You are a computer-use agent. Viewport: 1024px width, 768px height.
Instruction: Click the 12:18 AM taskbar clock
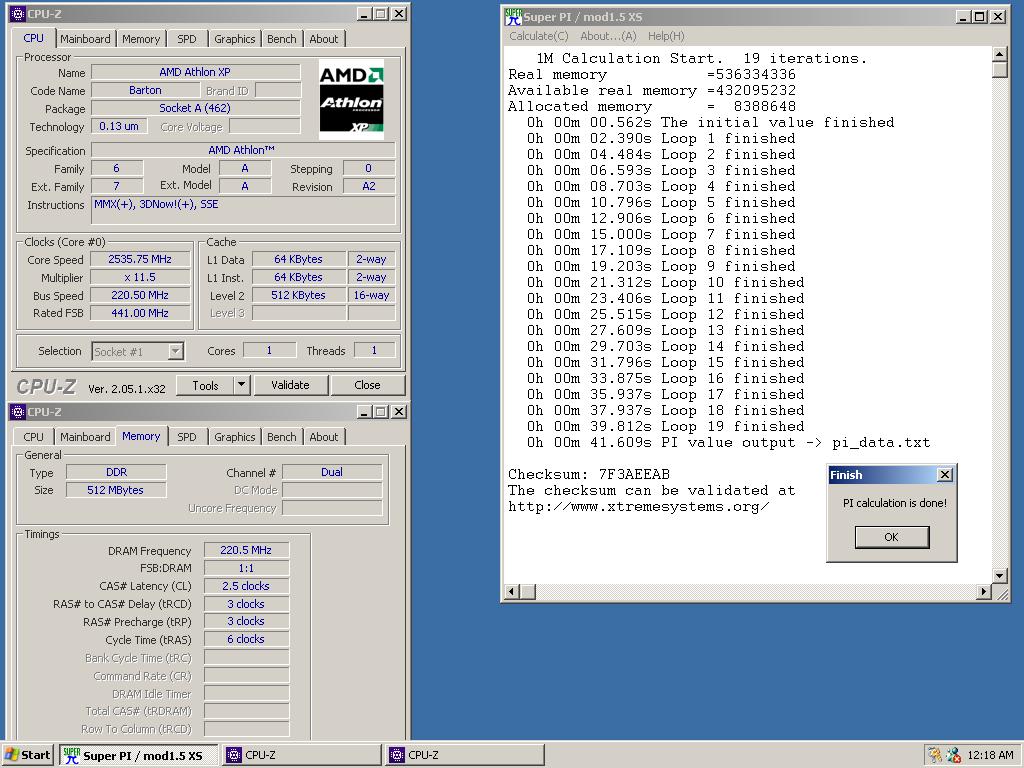pyautogui.click(x=990, y=755)
